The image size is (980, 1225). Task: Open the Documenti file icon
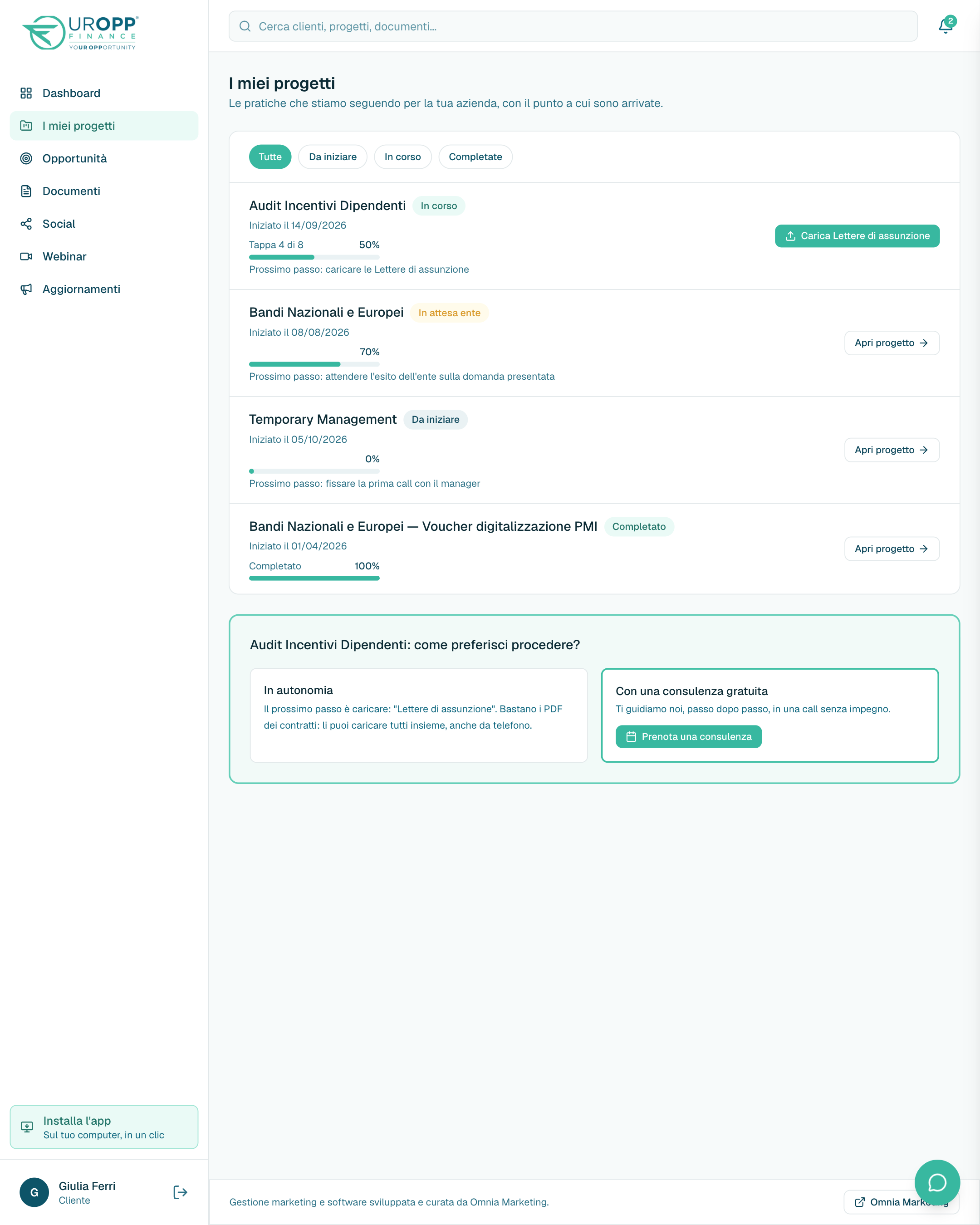point(26,191)
